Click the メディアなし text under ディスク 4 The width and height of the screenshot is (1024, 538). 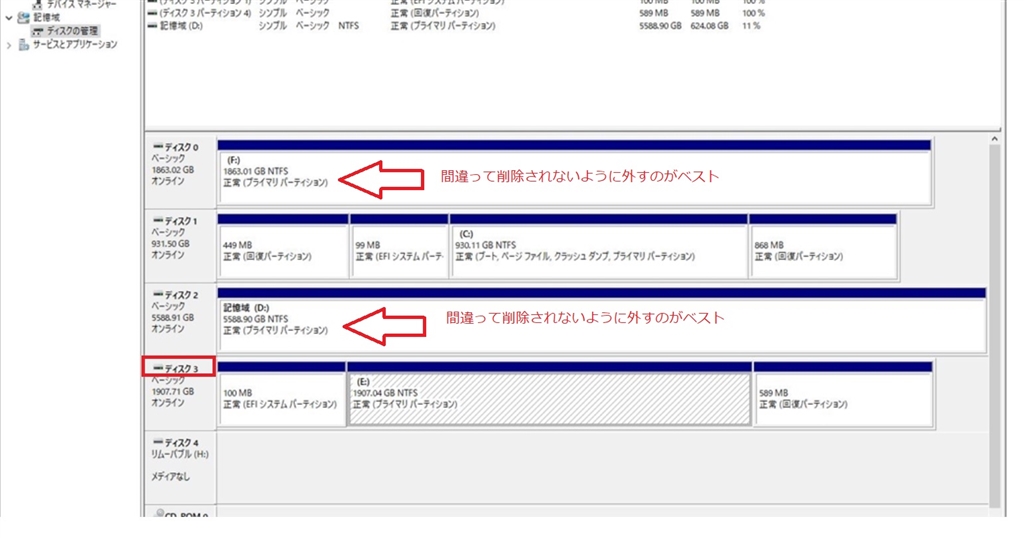170,477
